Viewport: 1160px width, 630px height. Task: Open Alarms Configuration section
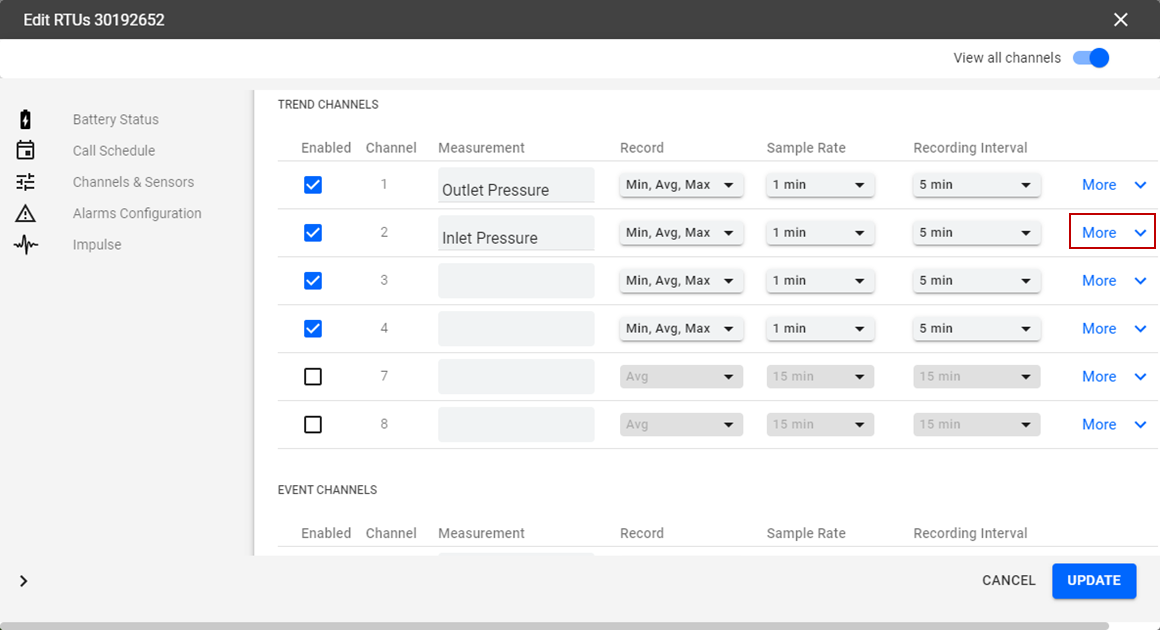click(137, 213)
